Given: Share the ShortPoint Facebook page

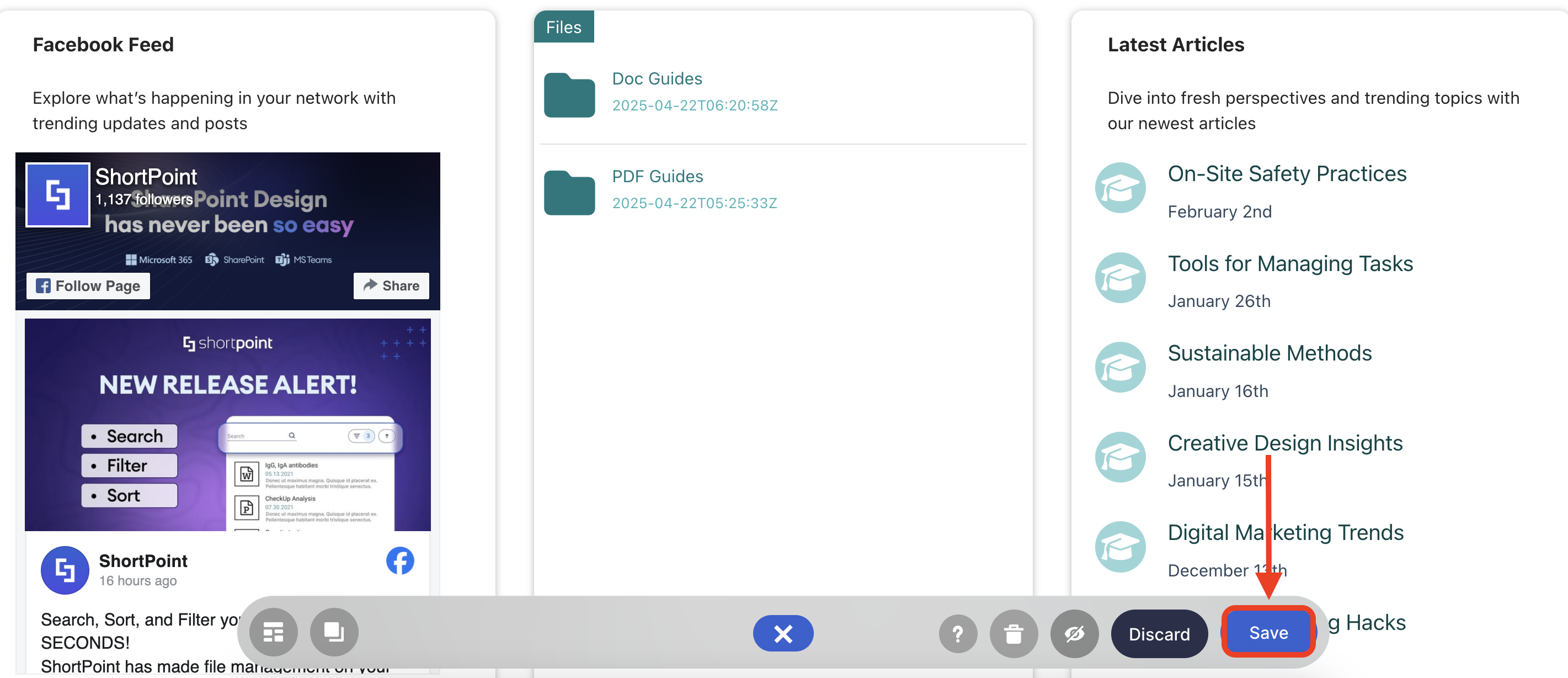Looking at the screenshot, I should pyautogui.click(x=391, y=285).
